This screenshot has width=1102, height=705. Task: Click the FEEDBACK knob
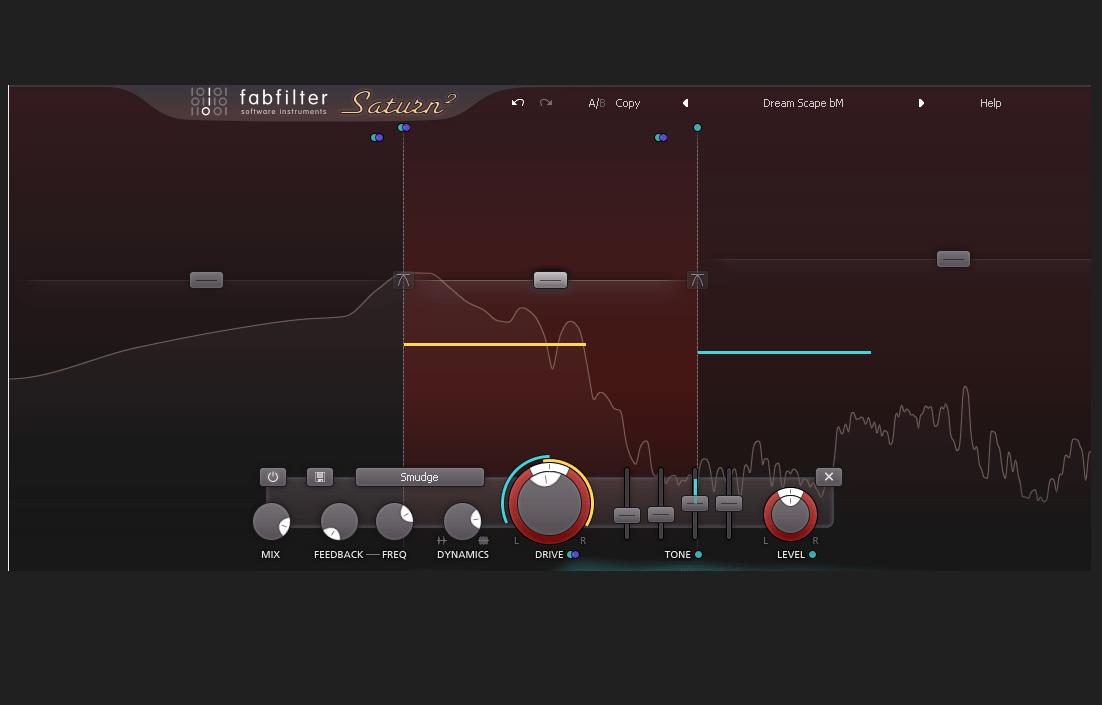(339, 522)
